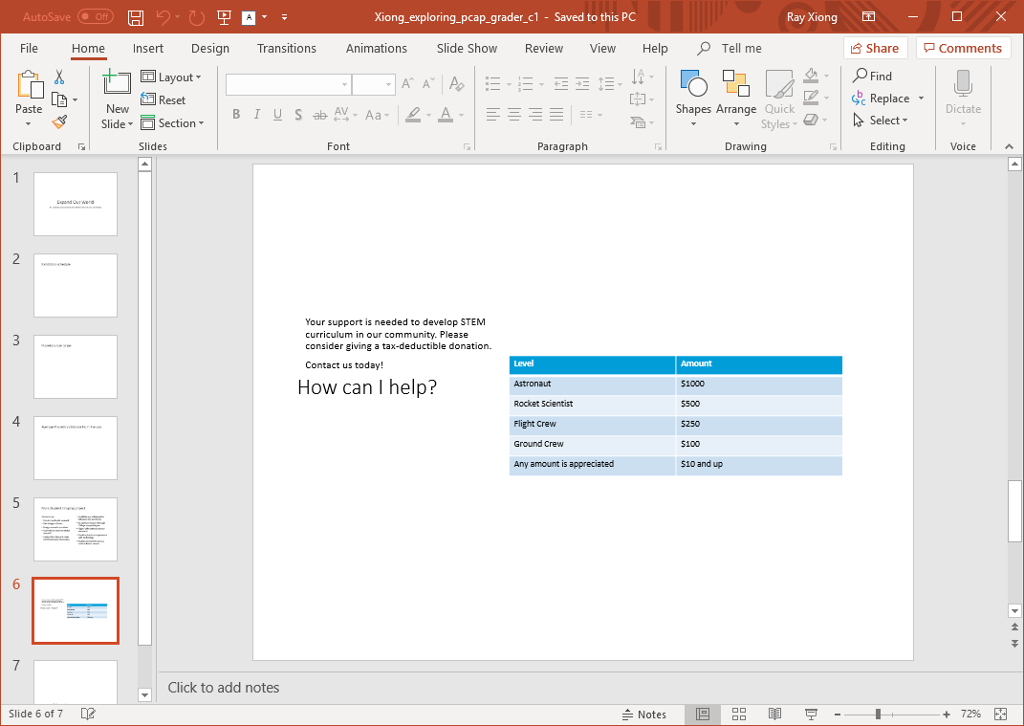Apply italic formatting
Image resolution: width=1024 pixels, height=726 pixels.
coord(256,115)
